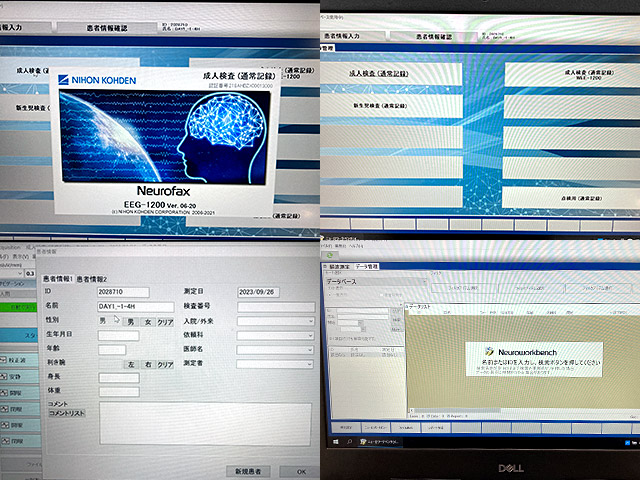640x480 pixels.
Task: Click the ID input field showing 2028710
Action: (123, 292)
